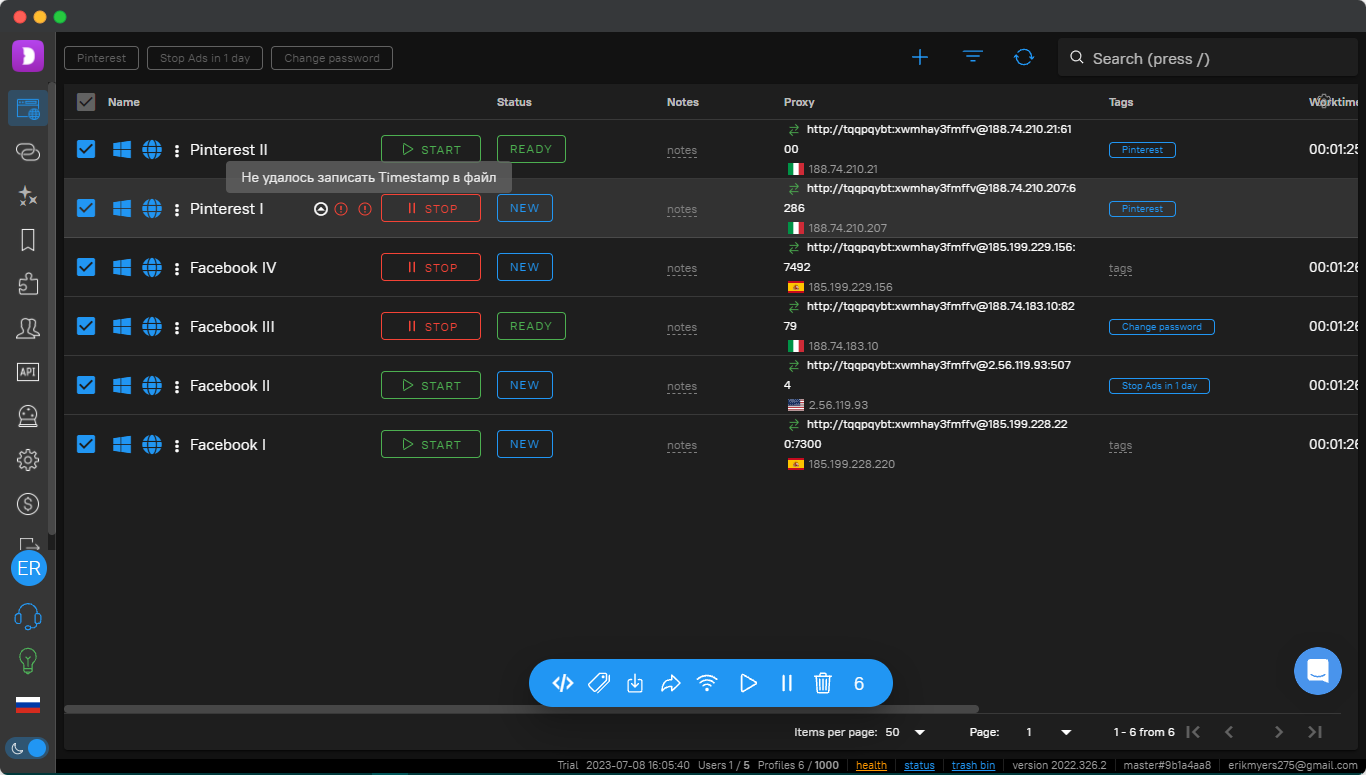Click the globe icon of Facebook III
Viewport: 1366px width, 775px height.
152,326
